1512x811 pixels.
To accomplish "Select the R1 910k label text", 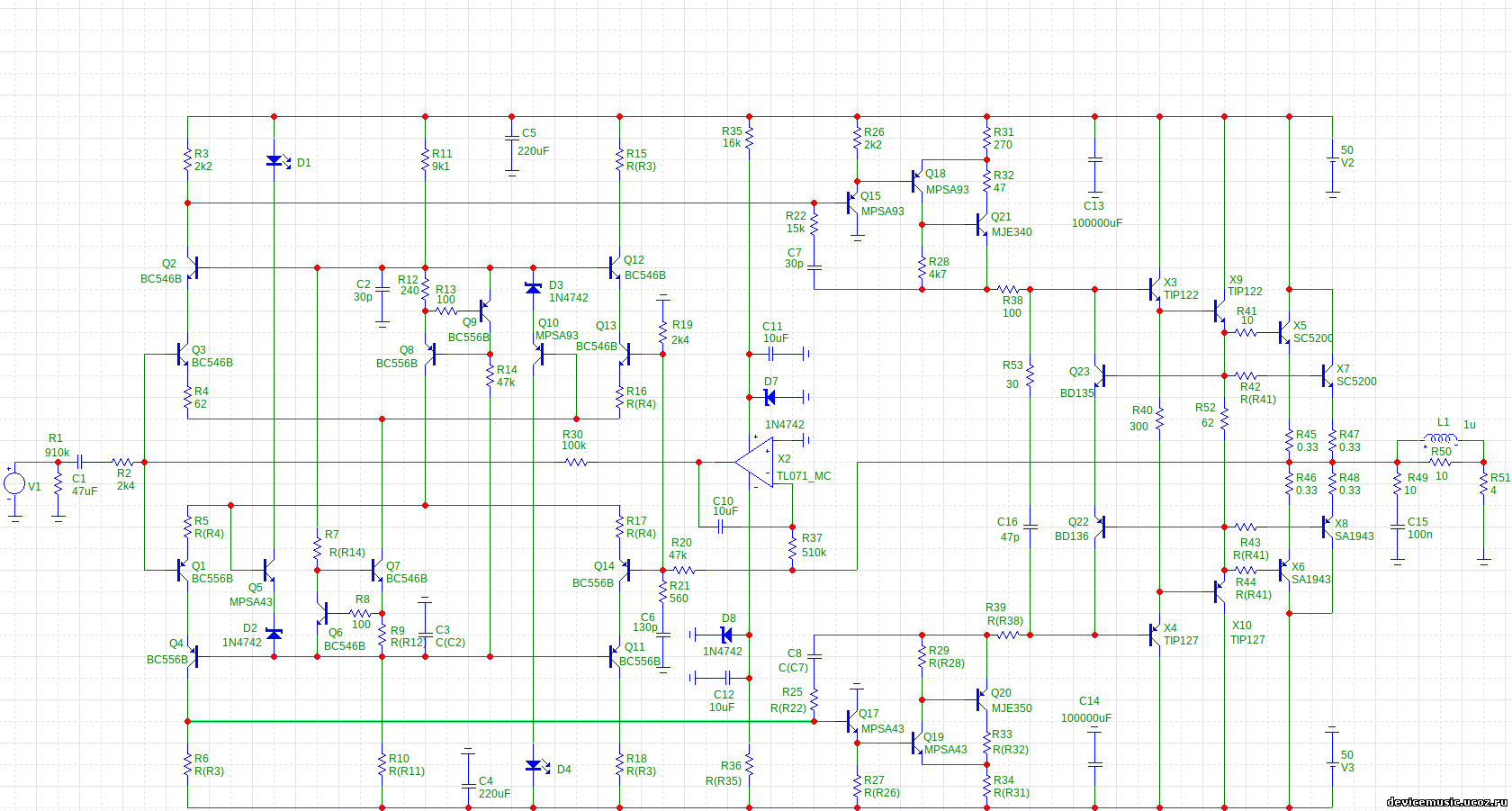I will [x=57, y=446].
